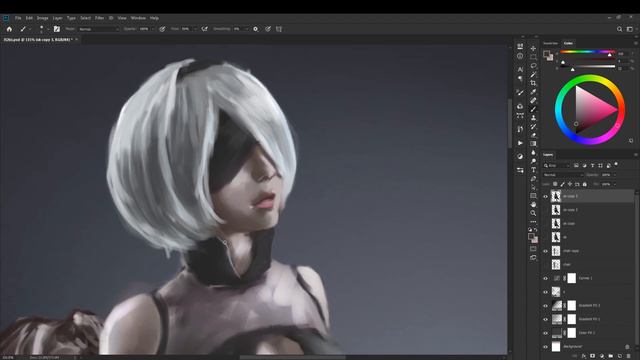The width and height of the screenshot is (640, 360).
Task: Select the Eraser tool
Action: (x=533, y=135)
